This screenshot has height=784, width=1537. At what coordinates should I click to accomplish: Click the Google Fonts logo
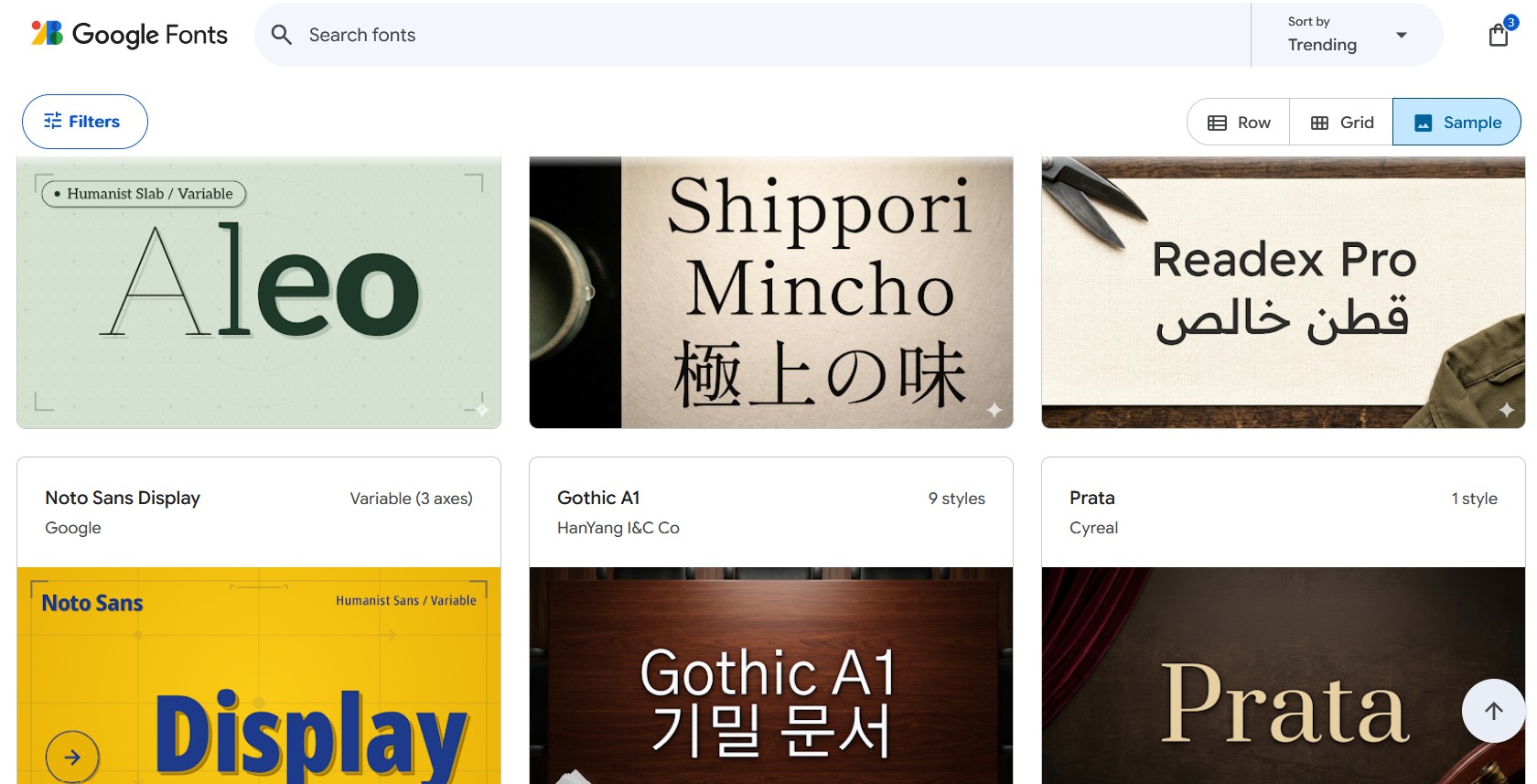click(x=129, y=35)
